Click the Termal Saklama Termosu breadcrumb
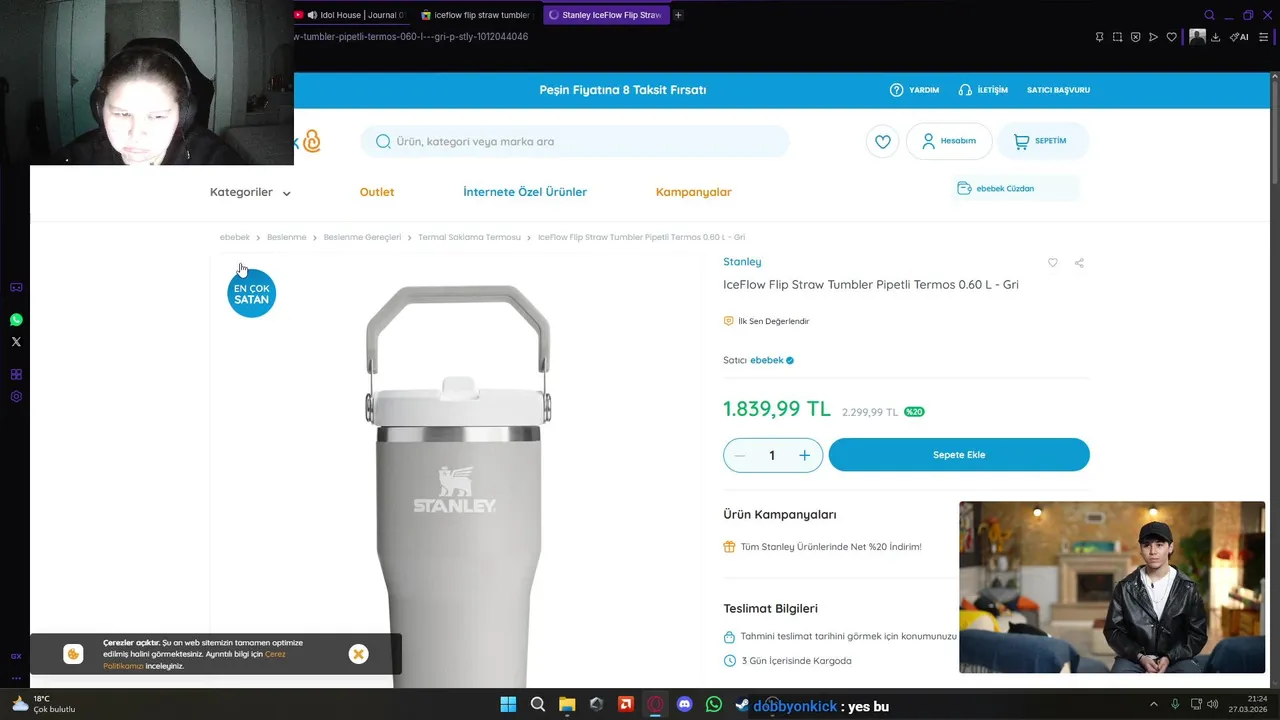The height and width of the screenshot is (720, 1280). 469,237
